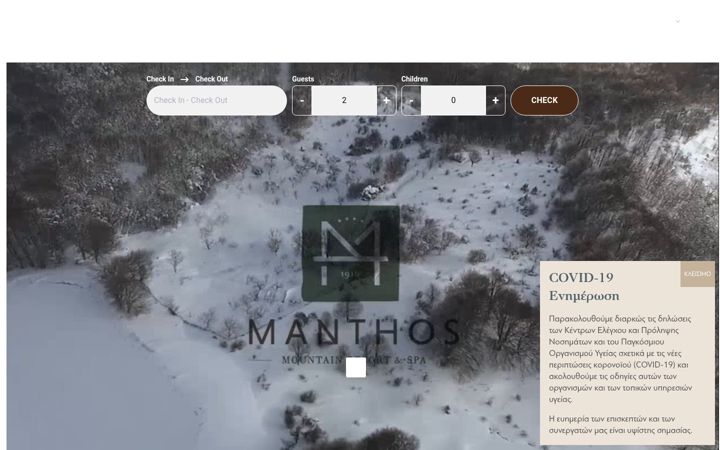This screenshot has height=450, width=720.
Task: Click the Check Out label
Action: 211,79
